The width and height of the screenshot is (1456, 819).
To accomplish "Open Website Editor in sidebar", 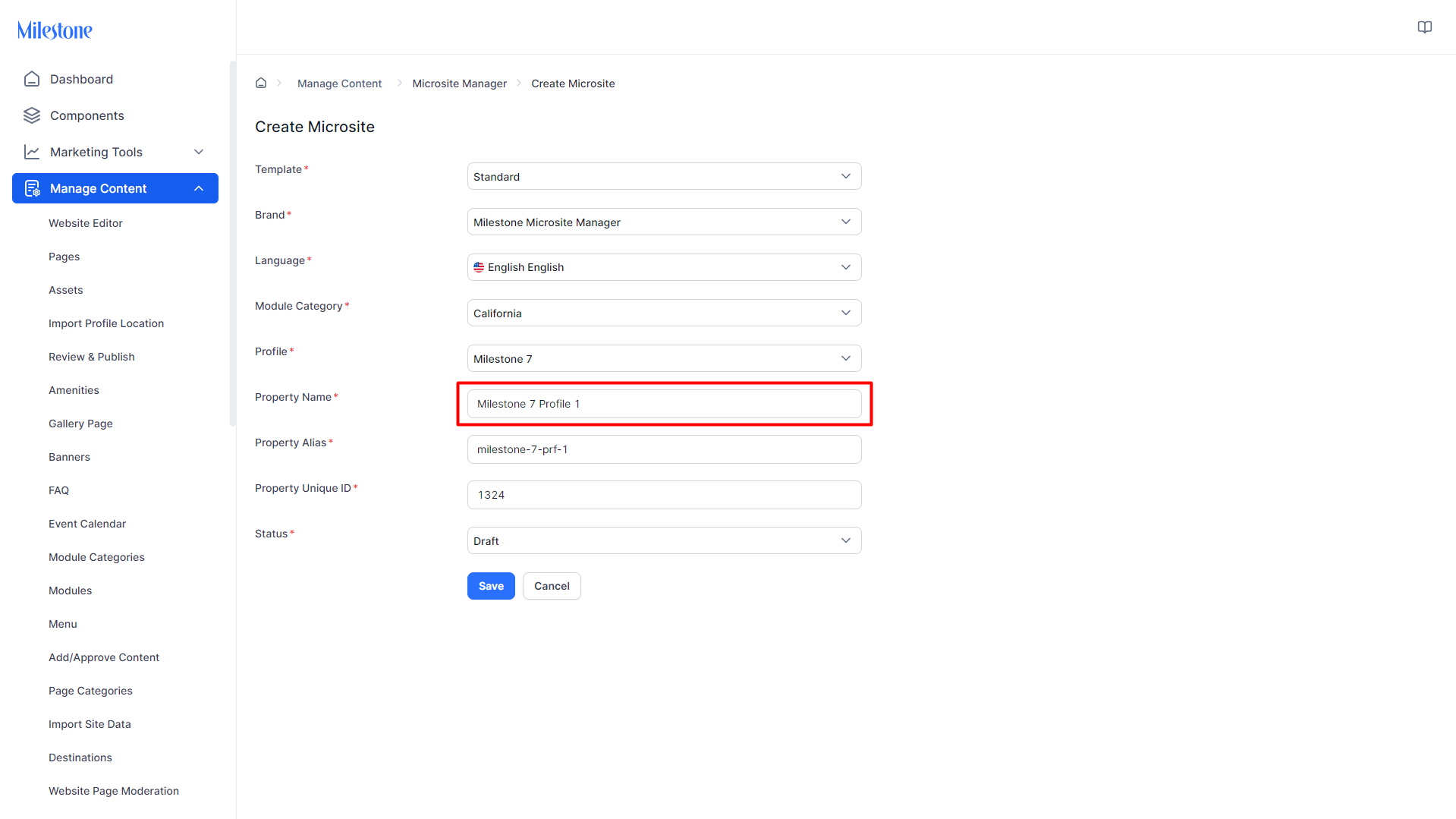I will 86,223.
